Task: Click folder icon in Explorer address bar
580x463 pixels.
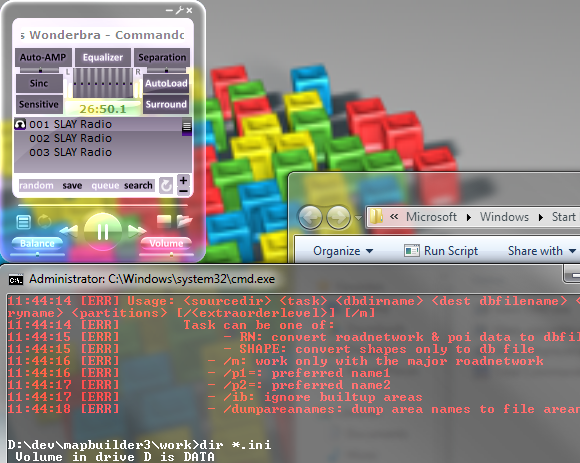Action: pyautogui.click(x=377, y=216)
